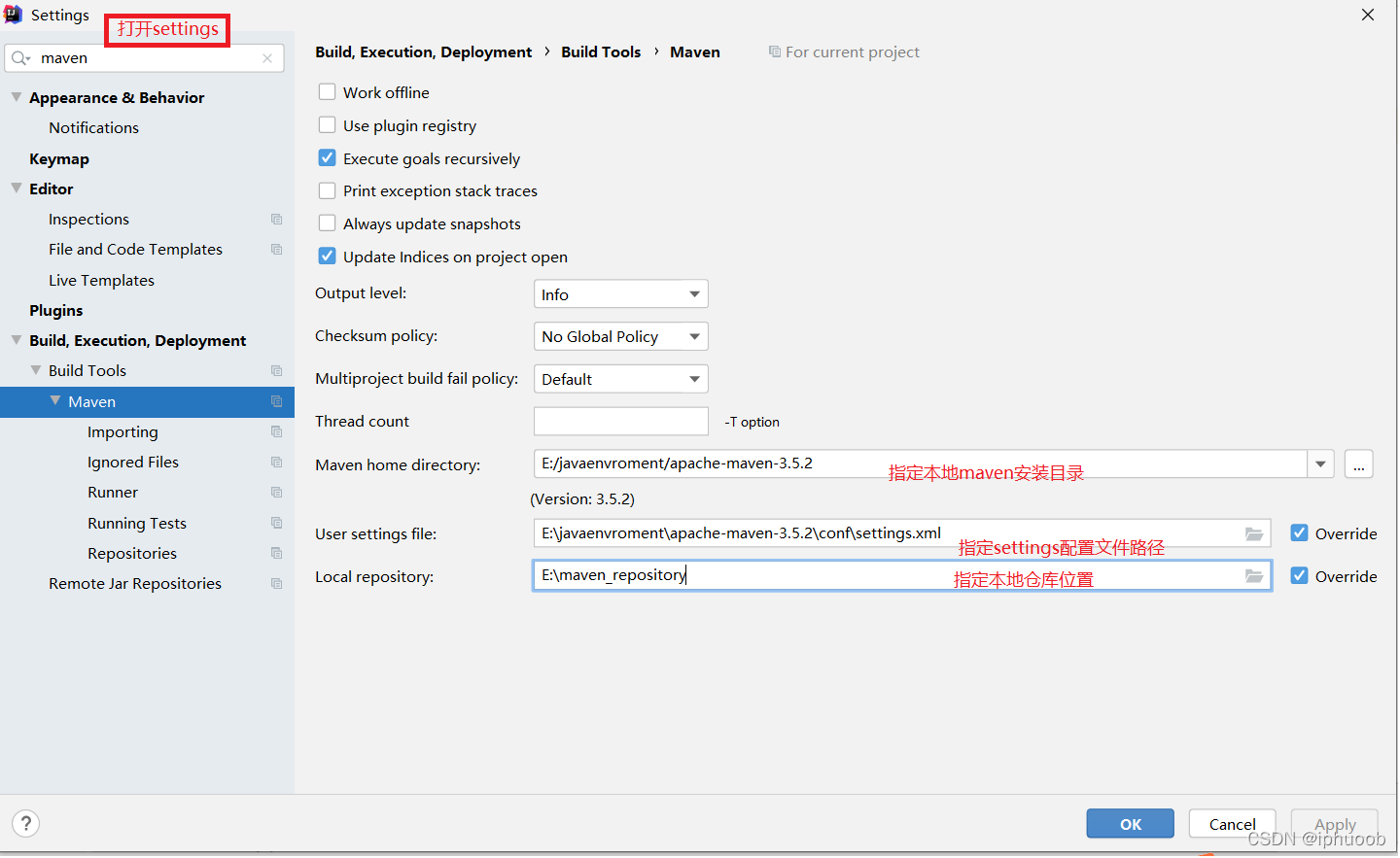Open the Keymap settings page
1400x858 pixels.
59,159
